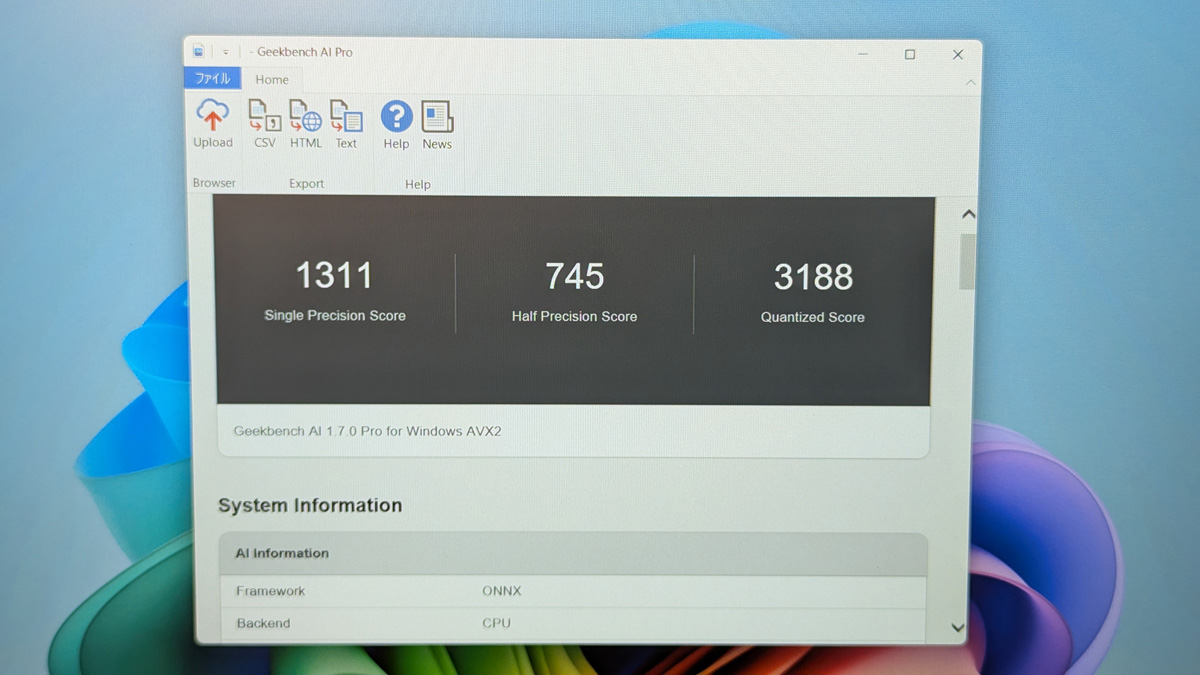The width and height of the screenshot is (1200, 675).
Task: Click the app icon in title bar
Action: click(199, 51)
